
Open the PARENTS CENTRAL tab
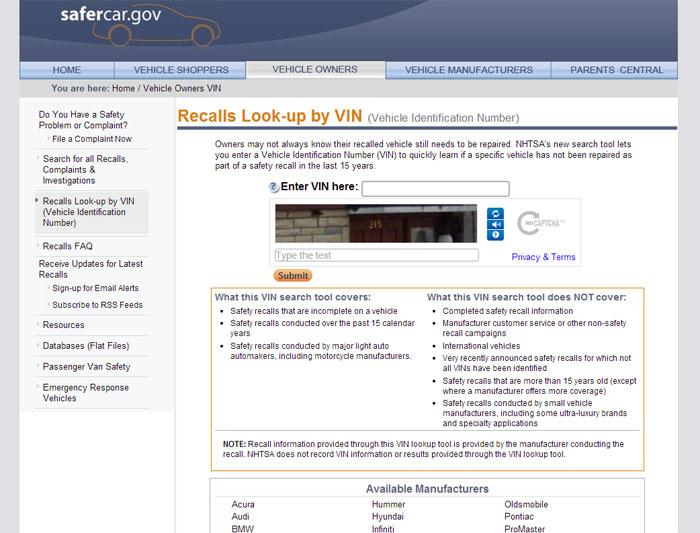click(616, 70)
